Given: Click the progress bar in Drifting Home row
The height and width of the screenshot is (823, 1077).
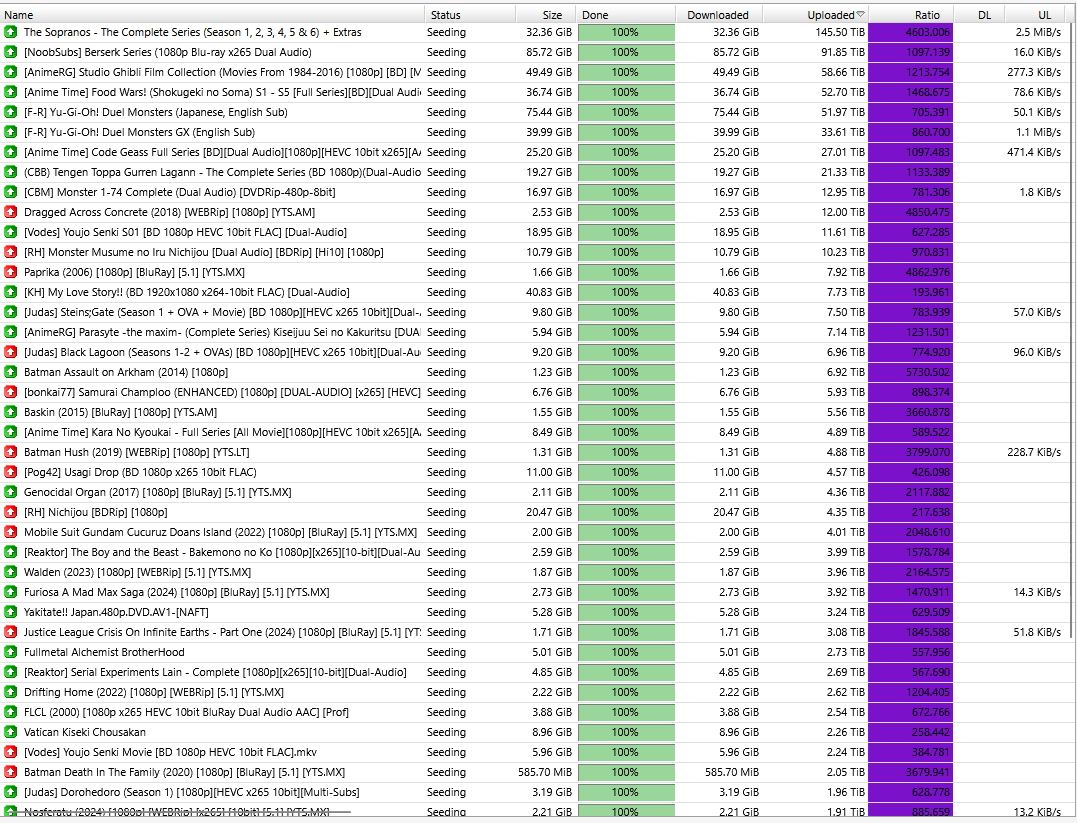Looking at the screenshot, I should pos(626,692).
